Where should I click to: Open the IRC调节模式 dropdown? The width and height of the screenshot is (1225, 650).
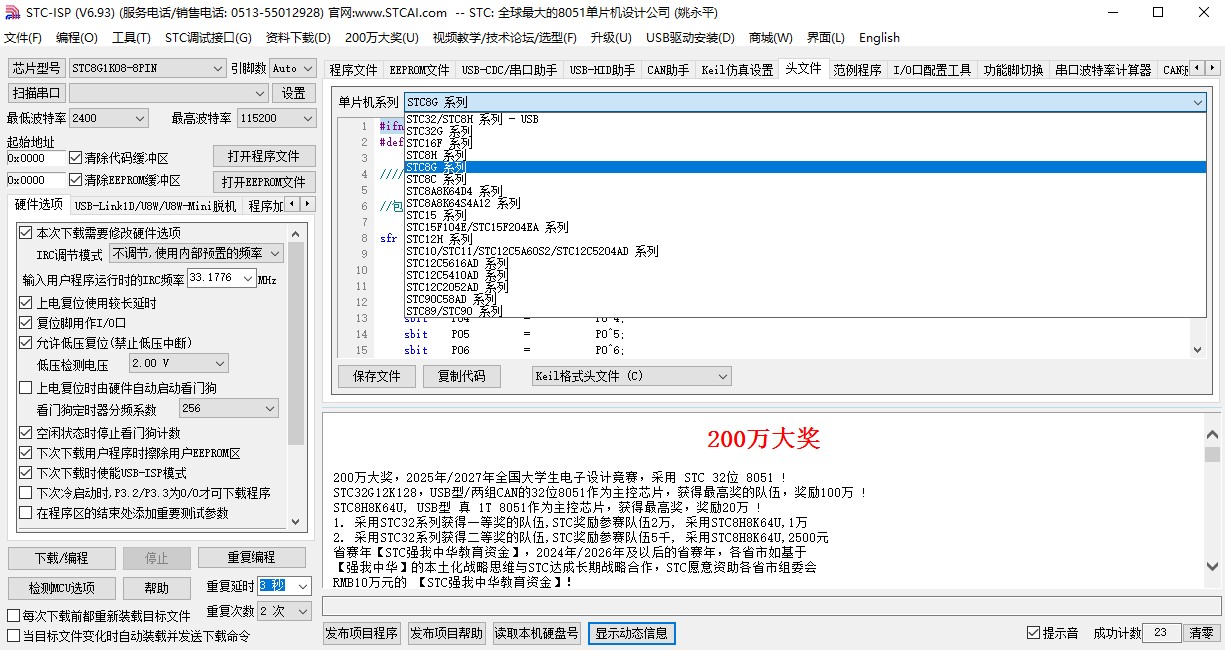[x=196, y=254]
